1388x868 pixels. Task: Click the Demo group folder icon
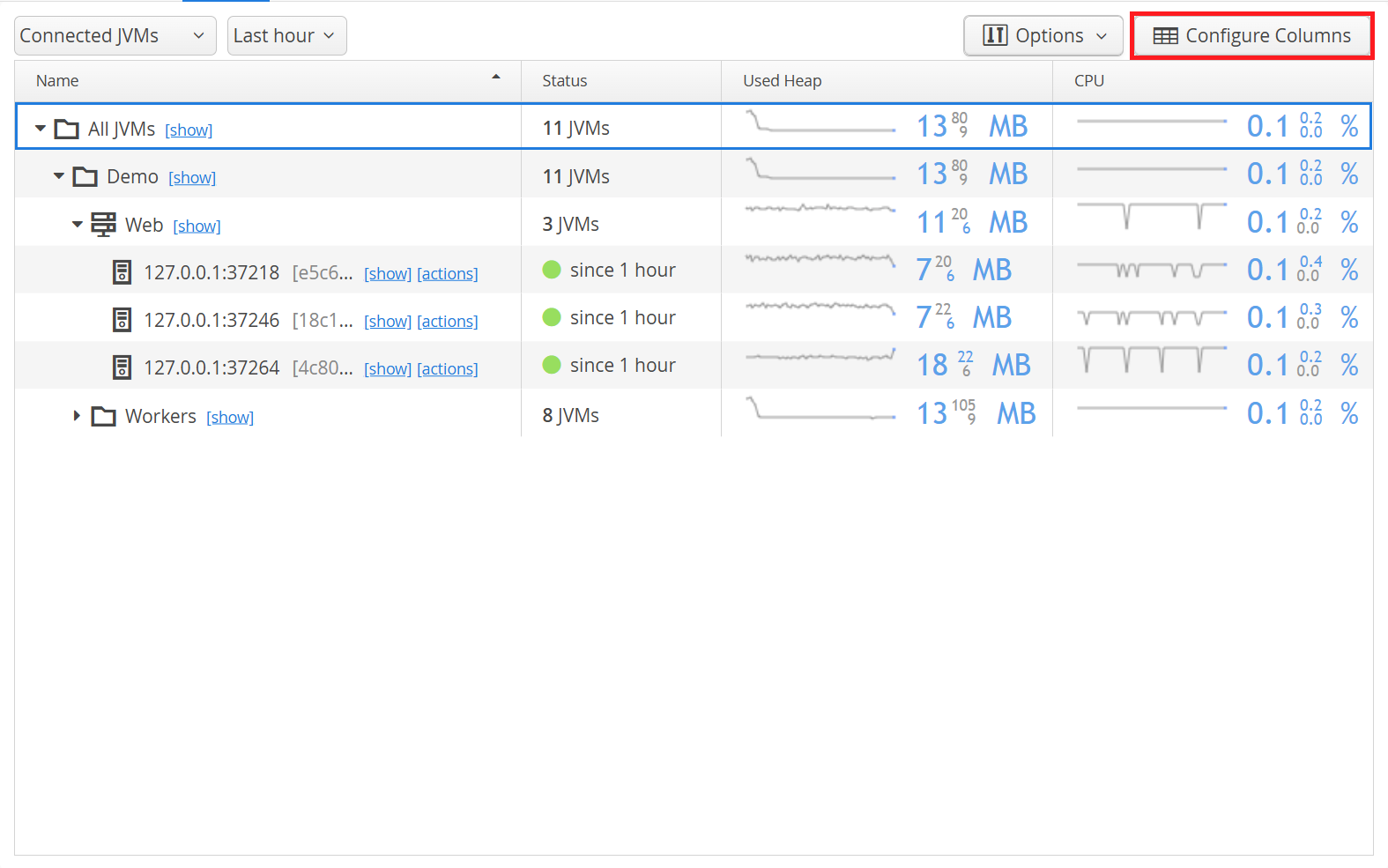[x=85, y=177]
